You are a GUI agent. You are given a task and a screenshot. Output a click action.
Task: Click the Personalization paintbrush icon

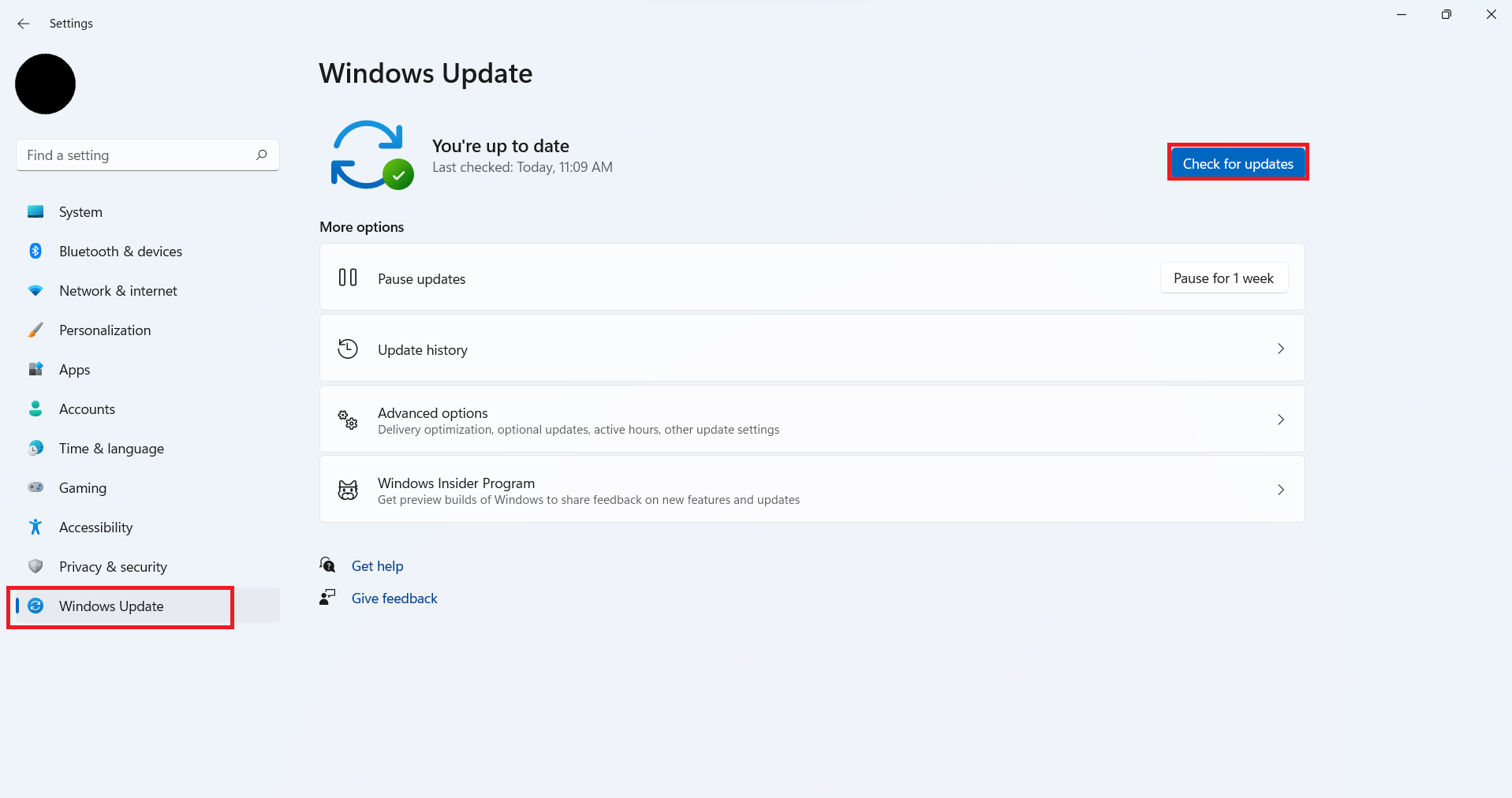35,330
